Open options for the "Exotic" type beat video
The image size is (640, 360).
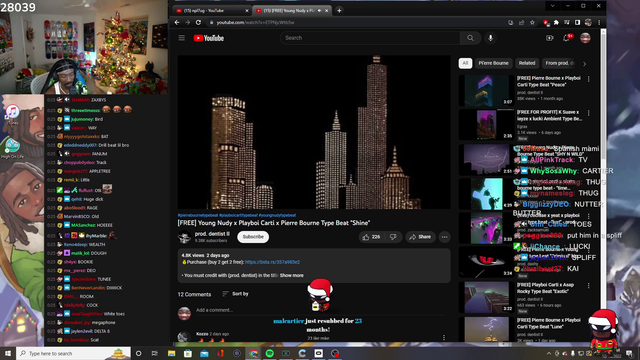(x=589, y=286)
